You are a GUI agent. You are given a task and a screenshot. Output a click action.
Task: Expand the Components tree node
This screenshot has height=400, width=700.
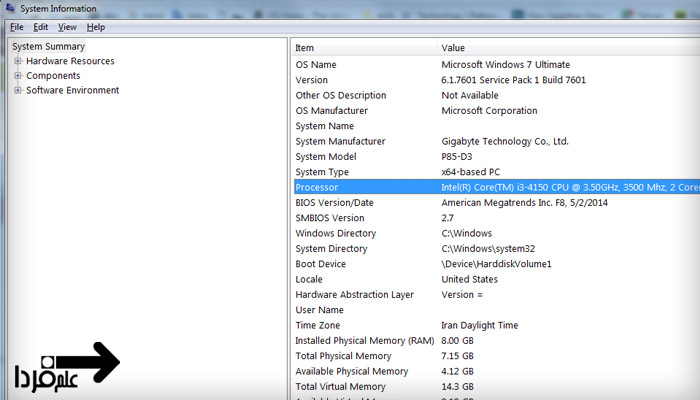pos(18,76)
